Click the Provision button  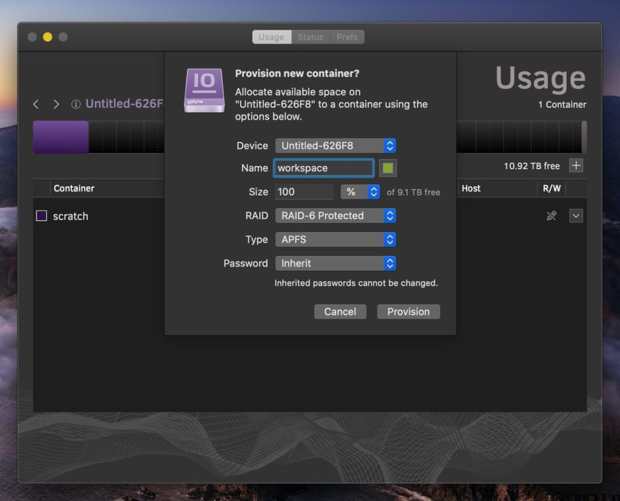pos(408,312)
